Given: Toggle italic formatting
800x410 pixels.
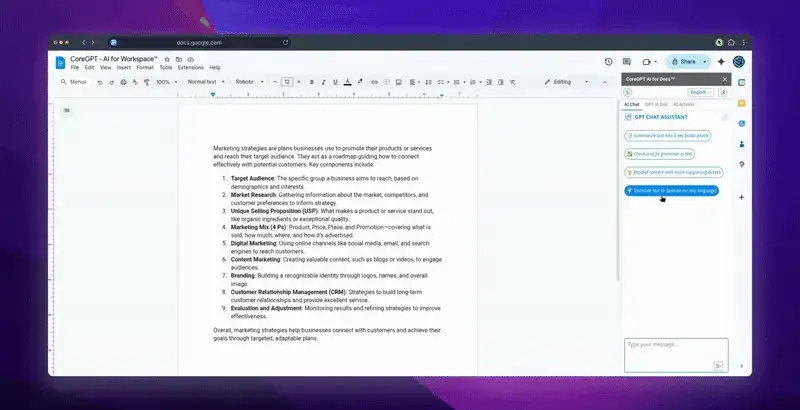Looking at the screenshot, I should [x=322, y=82].
